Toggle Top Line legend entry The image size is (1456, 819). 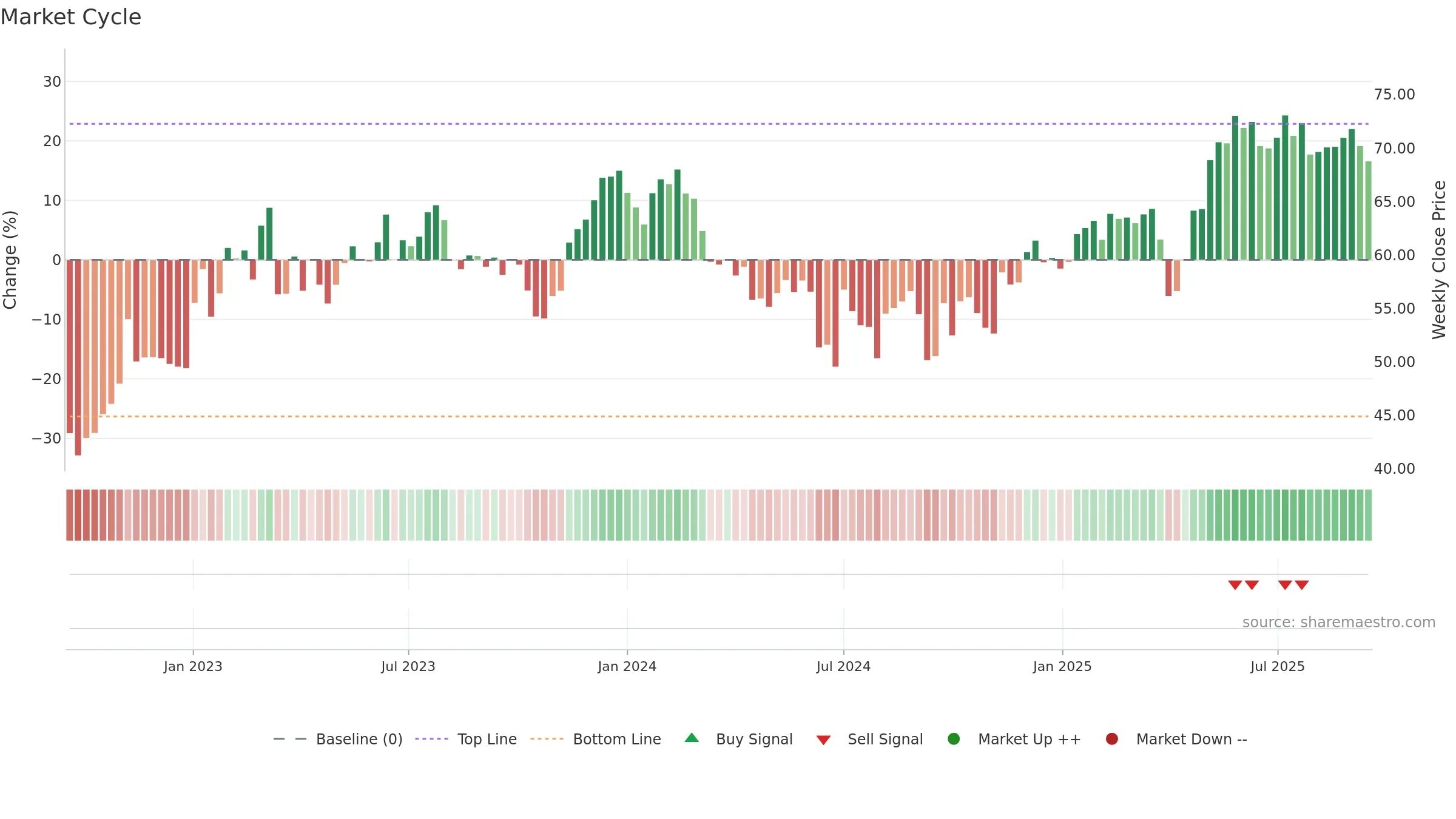coord(466,739)
